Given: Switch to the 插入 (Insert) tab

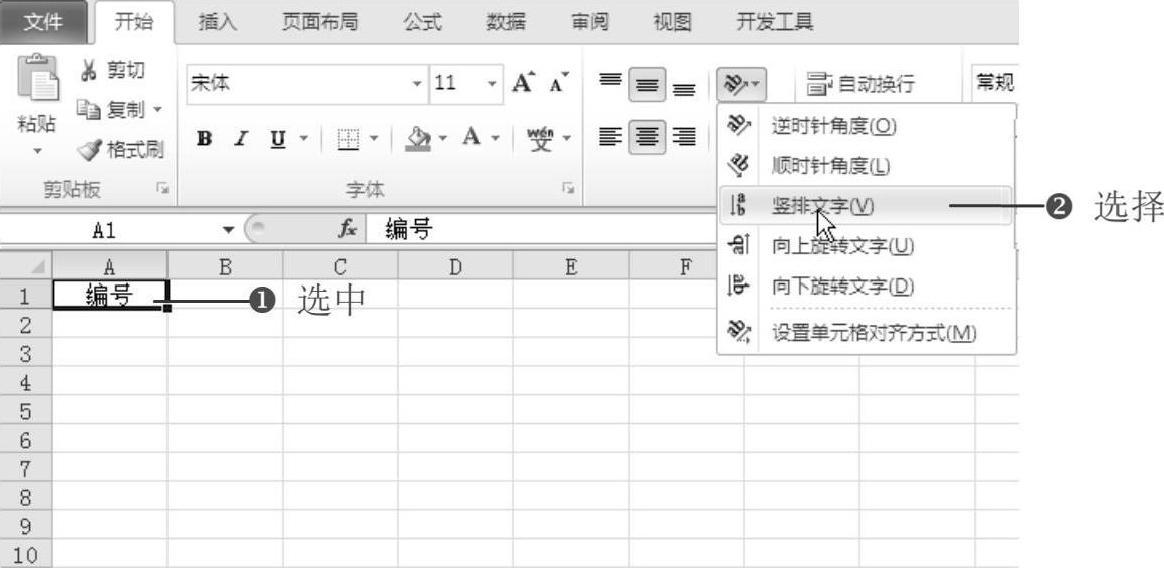Looking at the screenshot, I should tap(218, 22).
